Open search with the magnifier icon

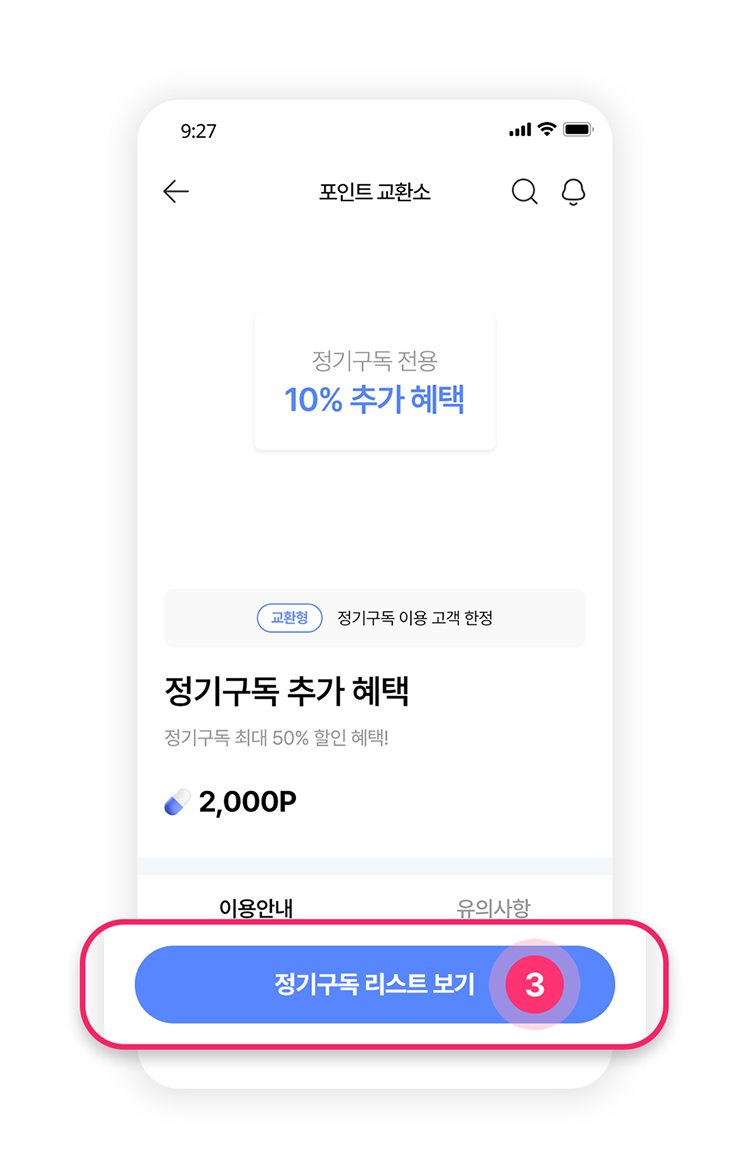pyautogui.click(x=524, y=192)
